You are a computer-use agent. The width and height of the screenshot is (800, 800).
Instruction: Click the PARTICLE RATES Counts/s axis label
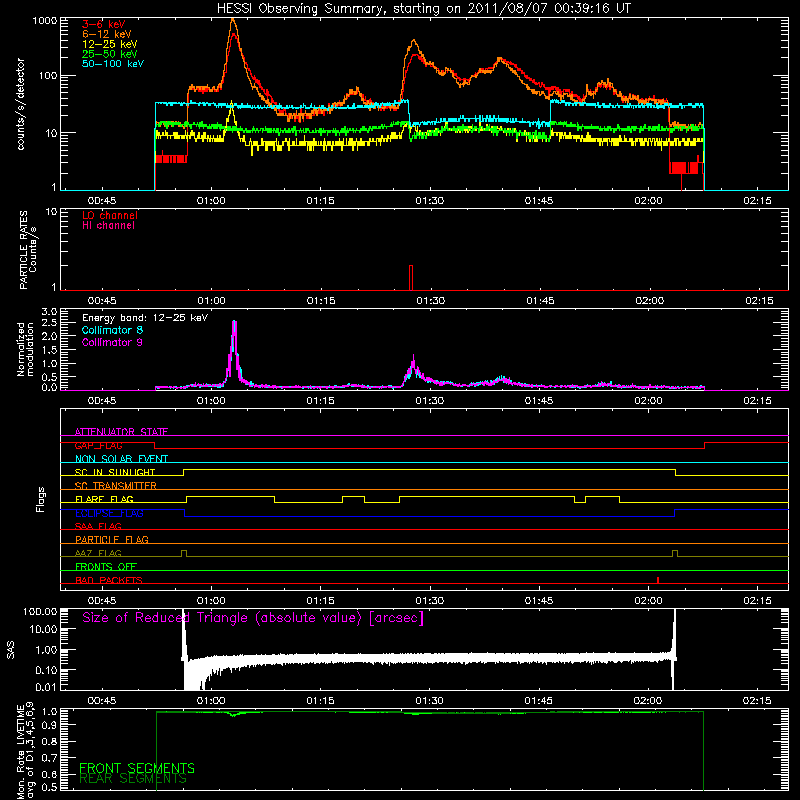(x=28, y=250)
